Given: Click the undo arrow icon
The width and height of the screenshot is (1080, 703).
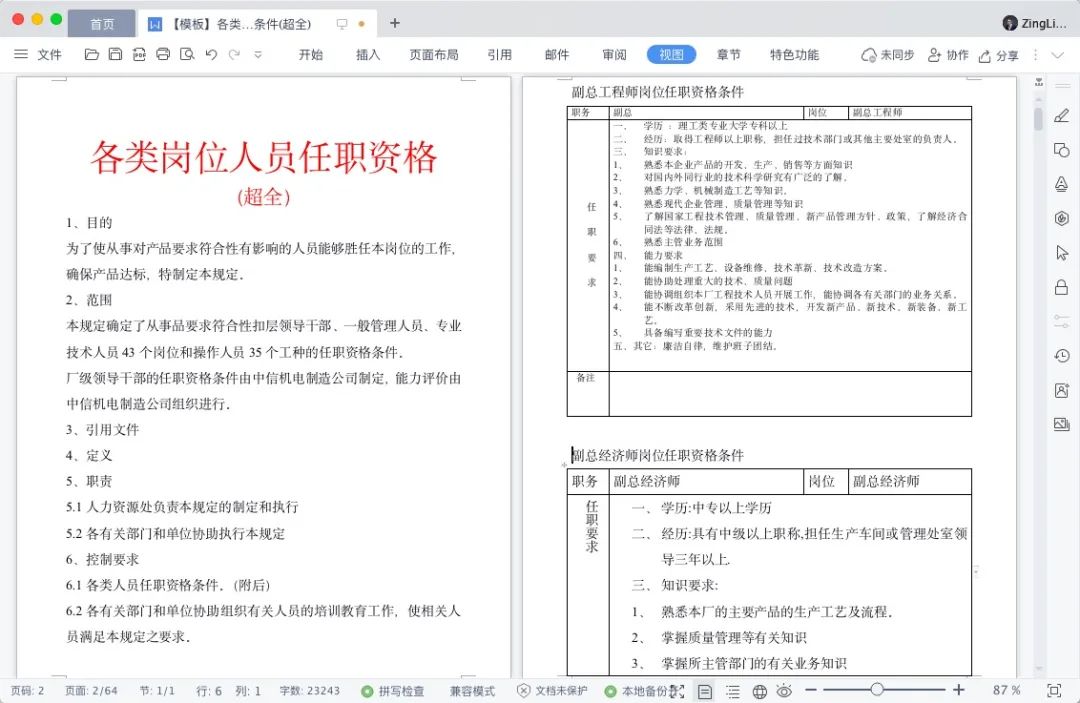Looking at the screenshot, I should pyautogui.click(x=211, y=54).
